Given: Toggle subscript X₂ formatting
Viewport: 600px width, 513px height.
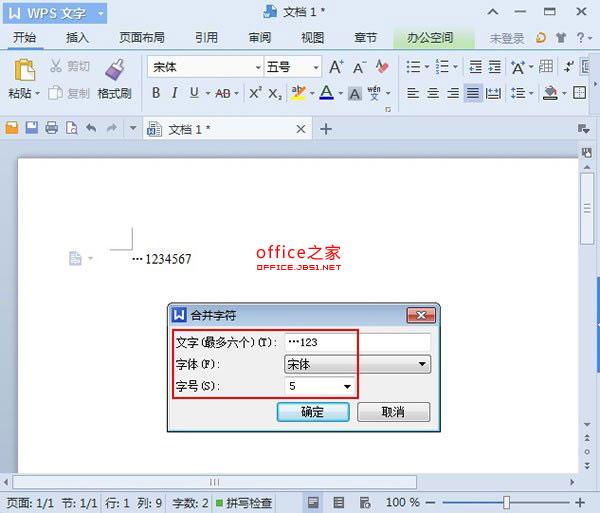Looking at the screenshot, I should coord(275,94).
